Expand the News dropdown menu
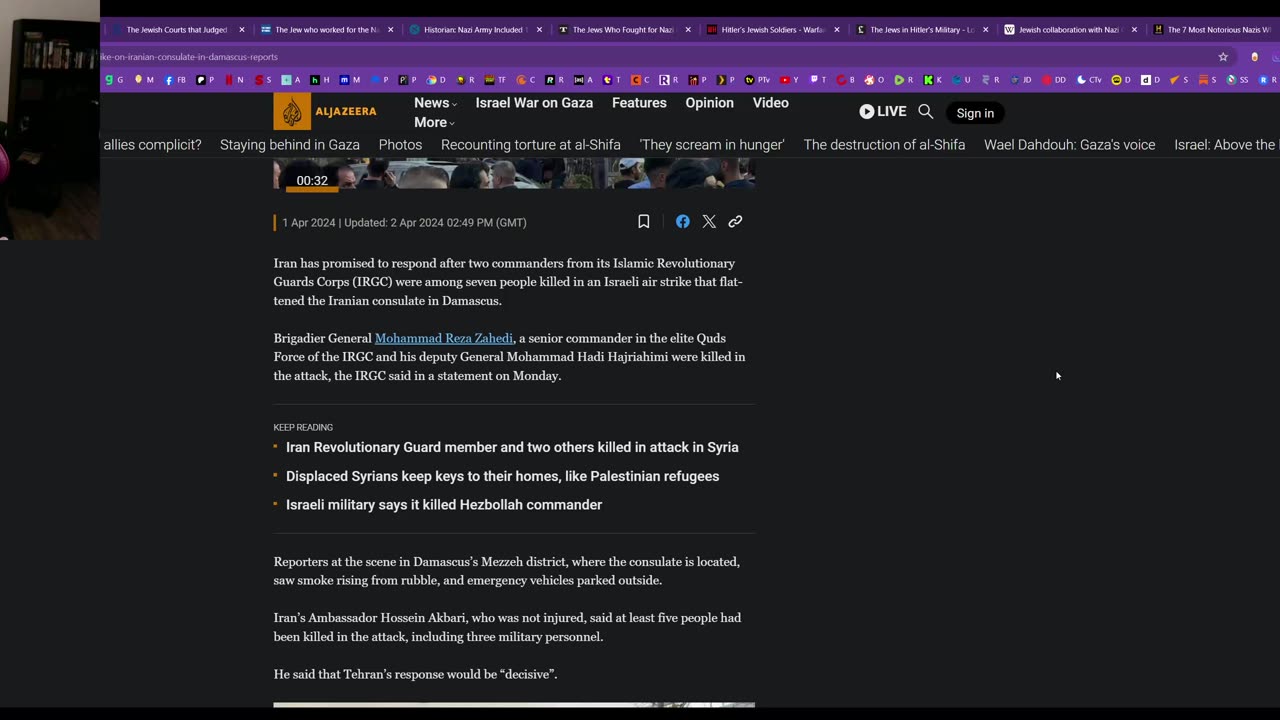Viewport: 1280px width, 720px height. tap(435, 103)
